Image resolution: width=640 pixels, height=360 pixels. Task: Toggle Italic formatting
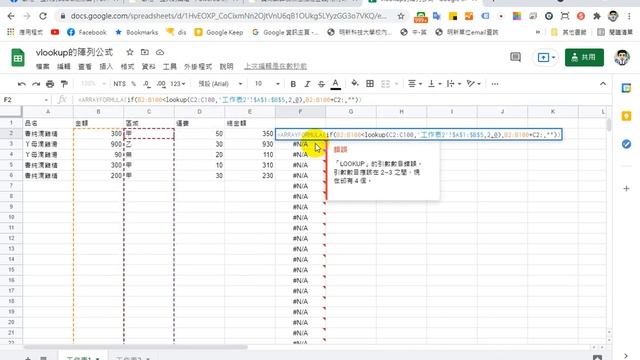(x=307, y=84)
